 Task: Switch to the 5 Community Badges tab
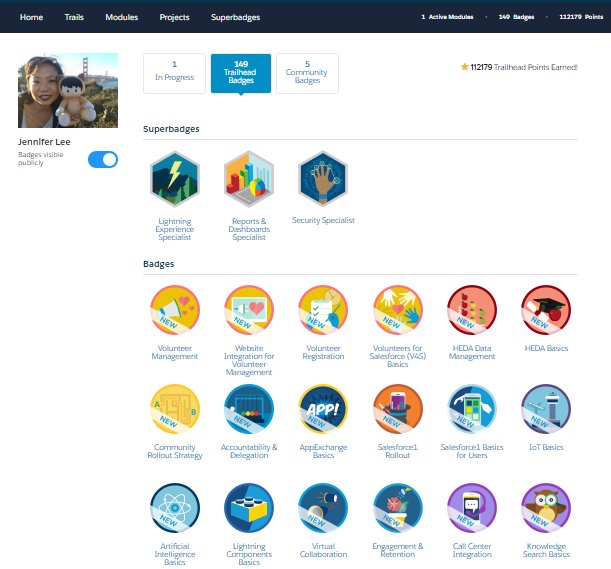pos(307,73)
